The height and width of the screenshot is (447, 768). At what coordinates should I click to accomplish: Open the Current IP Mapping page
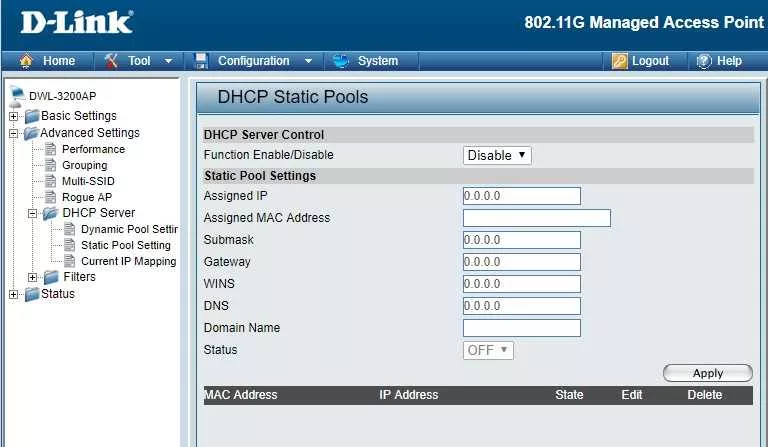tap(128, 261)
